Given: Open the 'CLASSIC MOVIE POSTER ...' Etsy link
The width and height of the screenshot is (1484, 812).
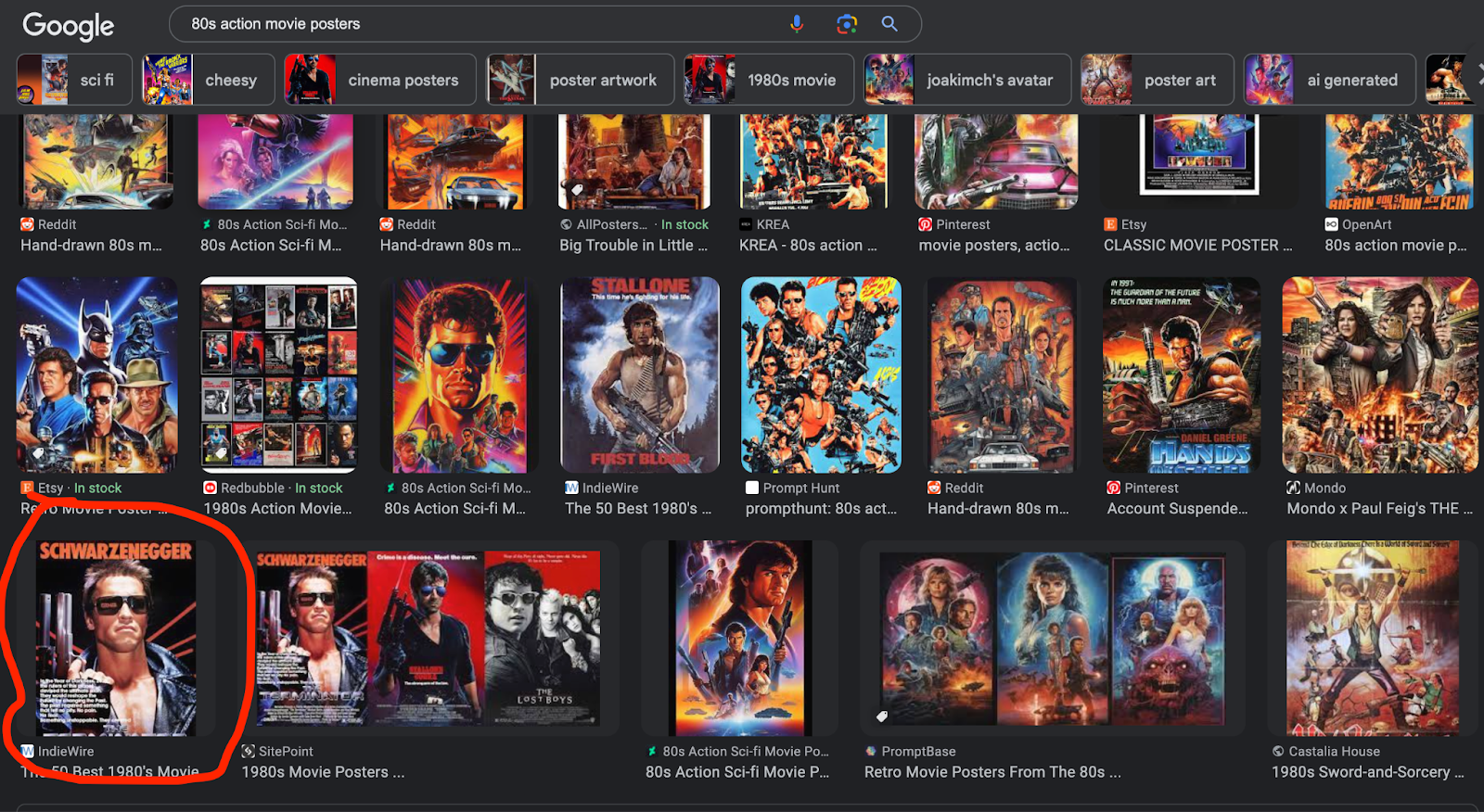Looking at the screenshot, I should point(1197,246).
